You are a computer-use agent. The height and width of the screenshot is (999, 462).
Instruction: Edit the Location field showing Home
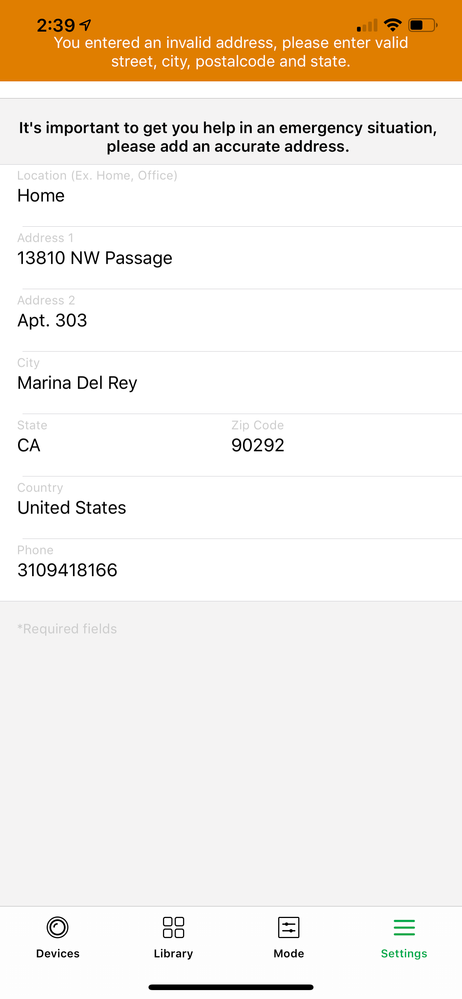pyautogui.click(x=231, y=196)
